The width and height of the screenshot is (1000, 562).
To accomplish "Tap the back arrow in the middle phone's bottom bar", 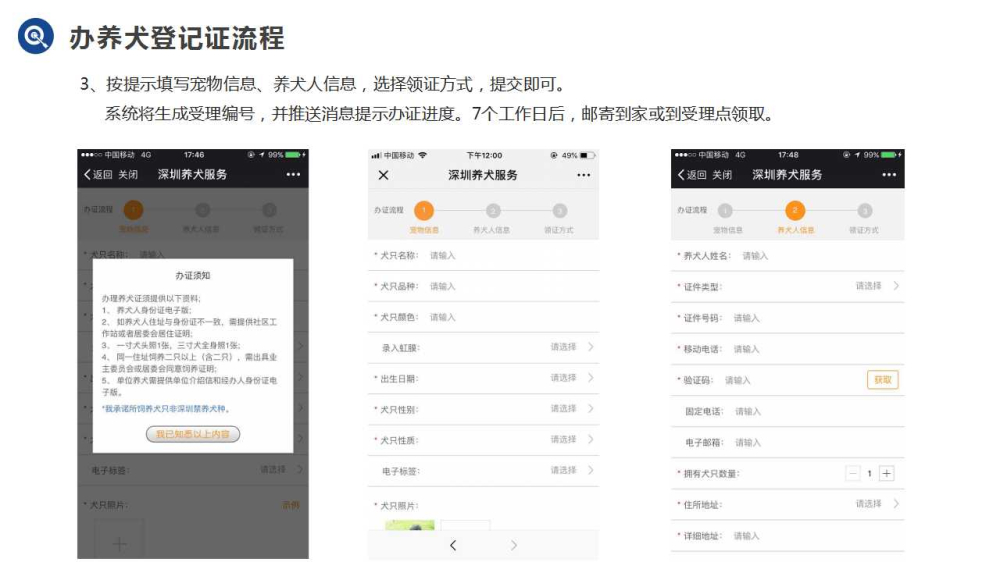I will [x=452, y=545].
